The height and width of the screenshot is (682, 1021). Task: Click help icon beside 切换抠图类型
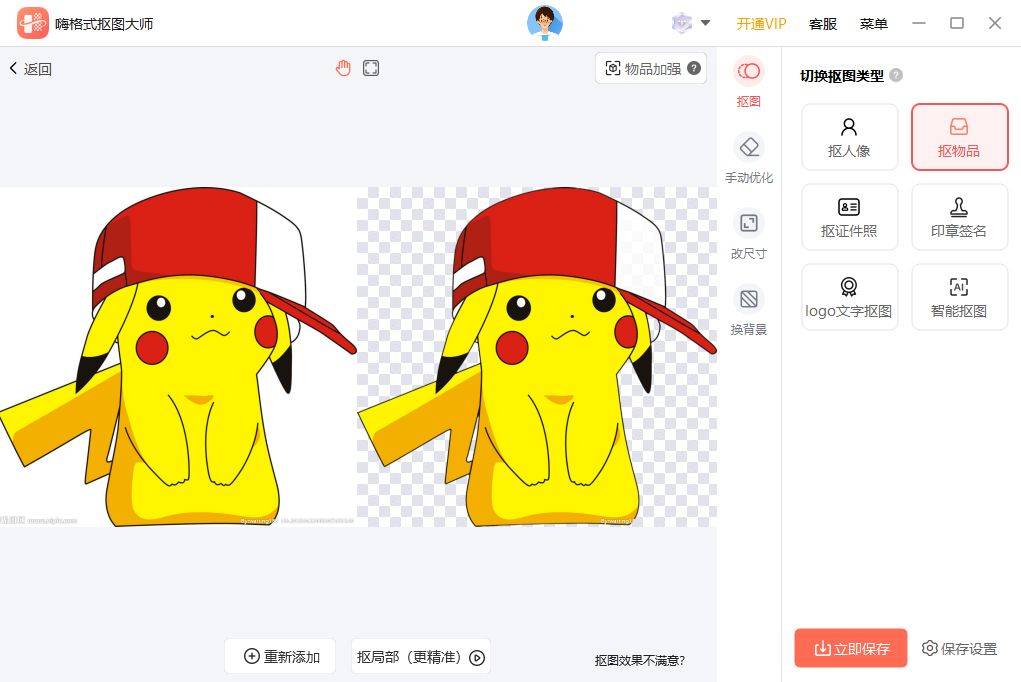click(x=896, y=75)
